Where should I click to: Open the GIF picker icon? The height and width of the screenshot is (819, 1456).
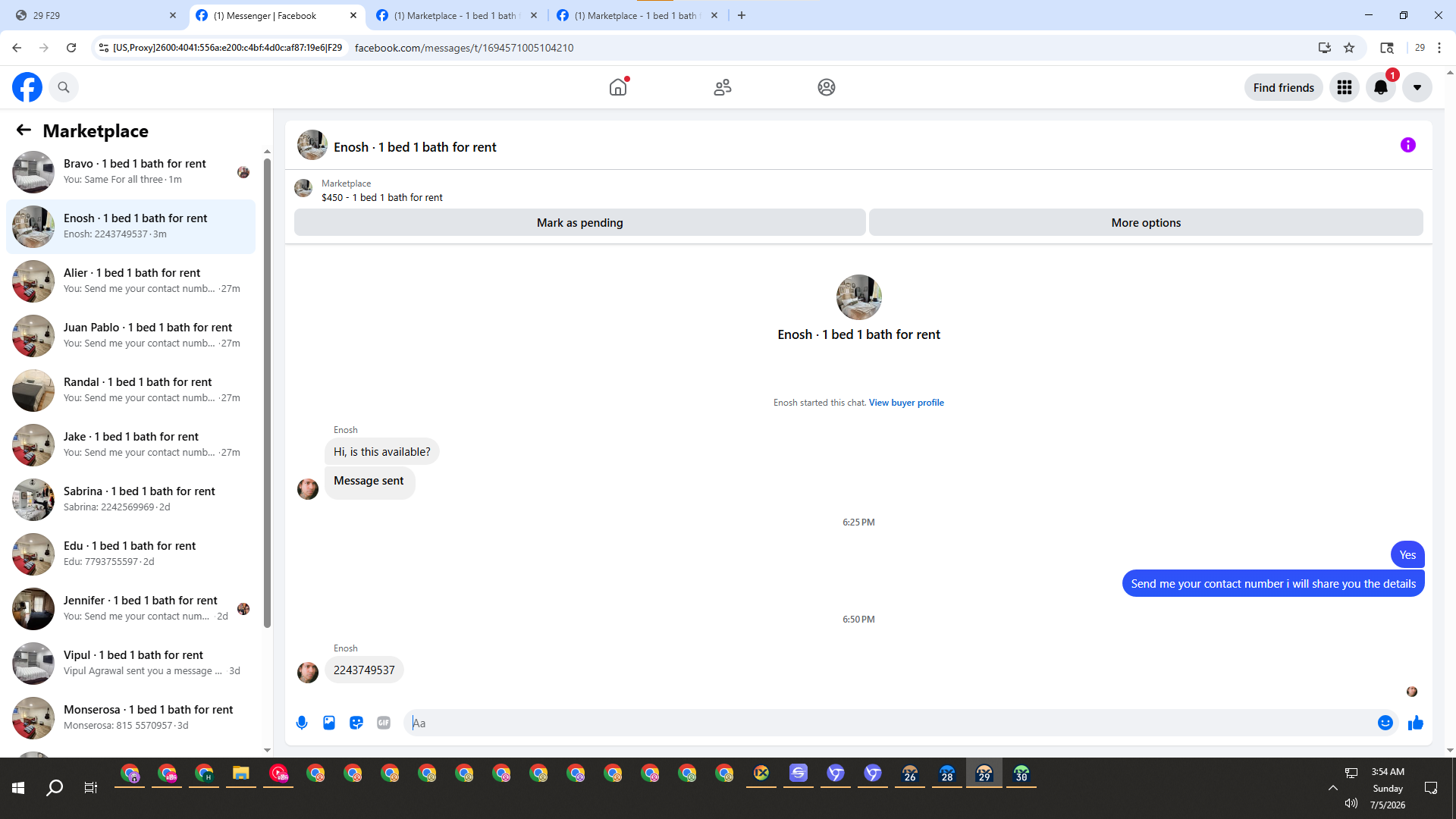384,723
